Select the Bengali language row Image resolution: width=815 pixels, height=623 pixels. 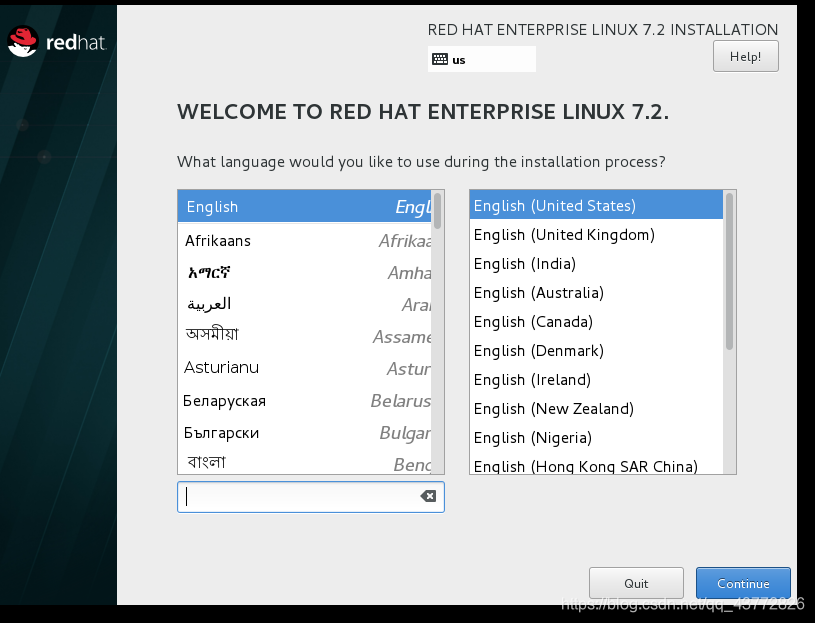coord(305,461)
